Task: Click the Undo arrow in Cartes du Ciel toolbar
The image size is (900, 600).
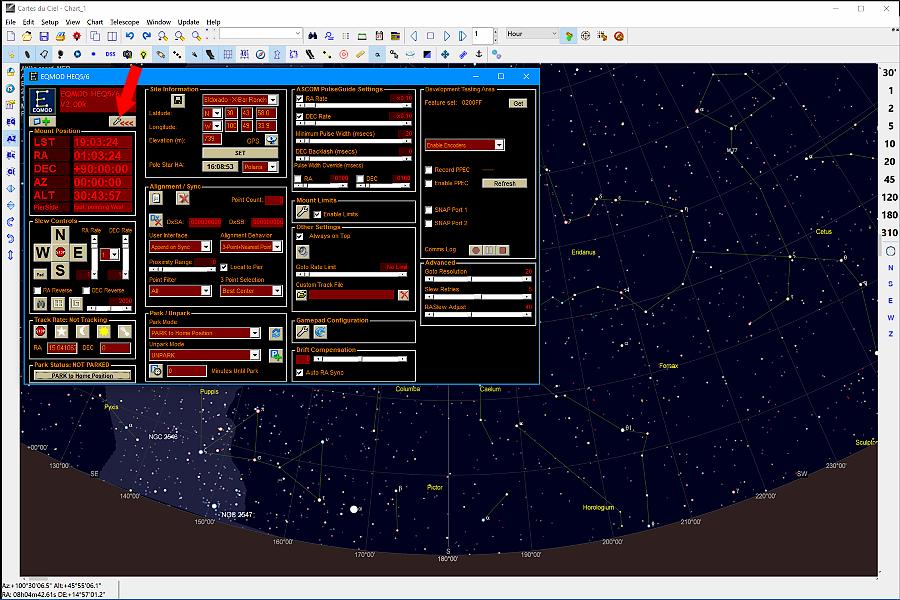Action: click(x=130, y=36)
